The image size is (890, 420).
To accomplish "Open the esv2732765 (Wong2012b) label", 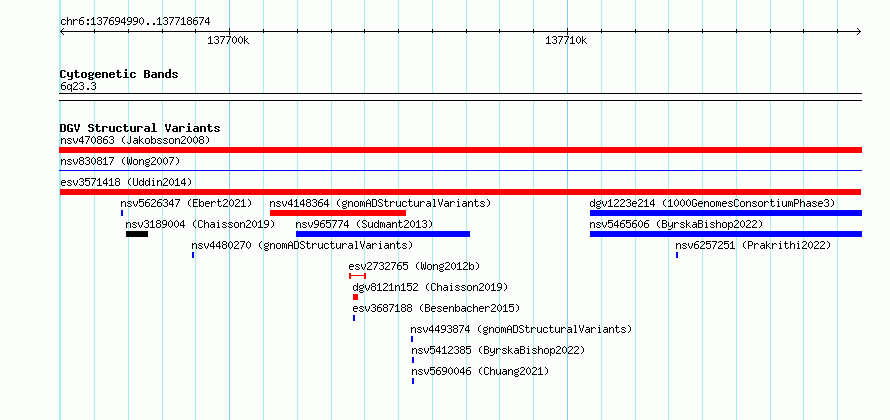I will coord(414,266).
